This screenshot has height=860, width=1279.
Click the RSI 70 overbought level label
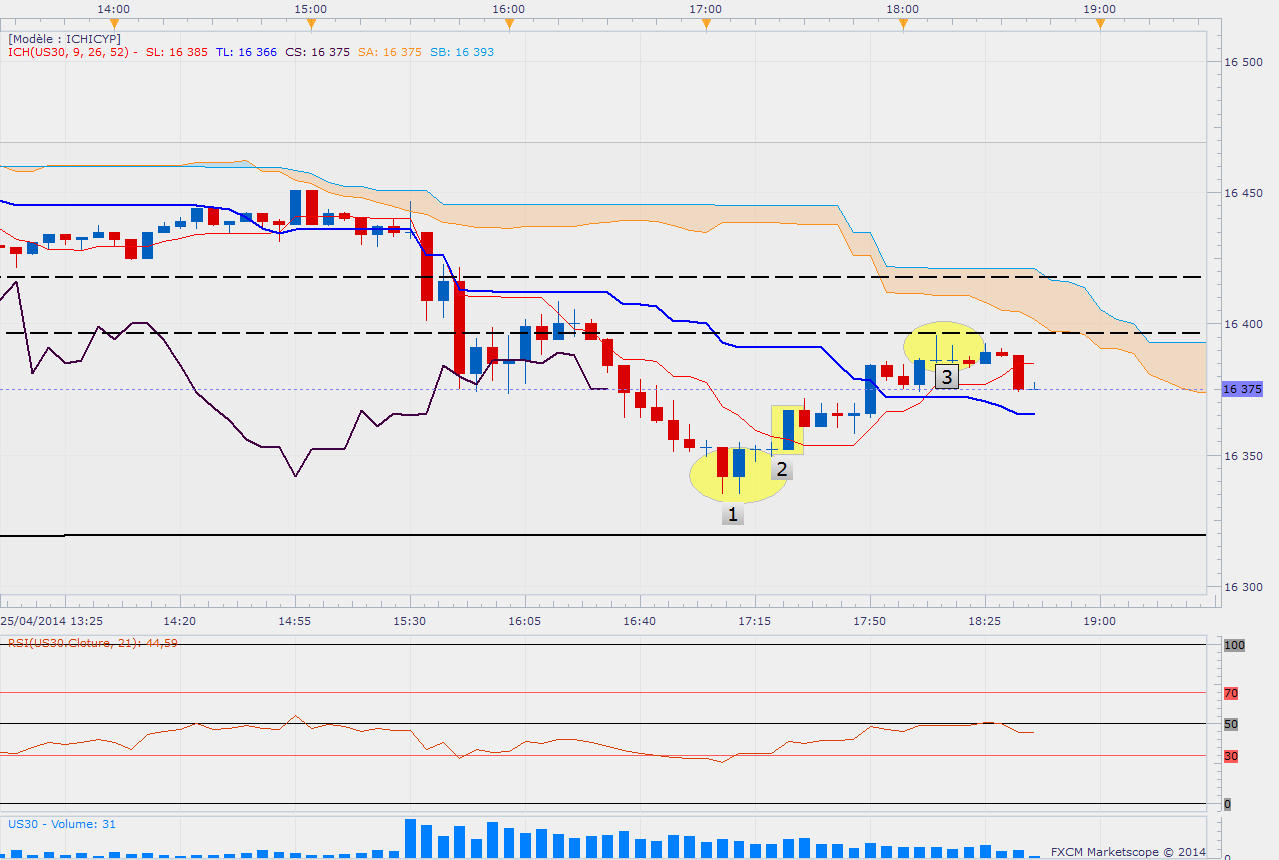coord(1231,692)
